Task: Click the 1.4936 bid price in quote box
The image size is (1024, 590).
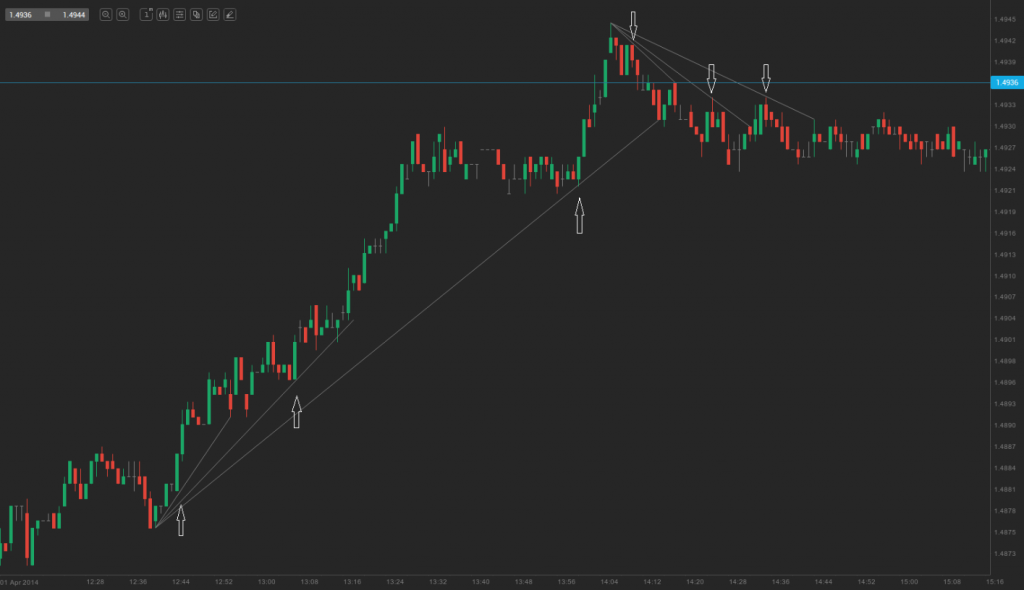Action: (x=21, y=14)
